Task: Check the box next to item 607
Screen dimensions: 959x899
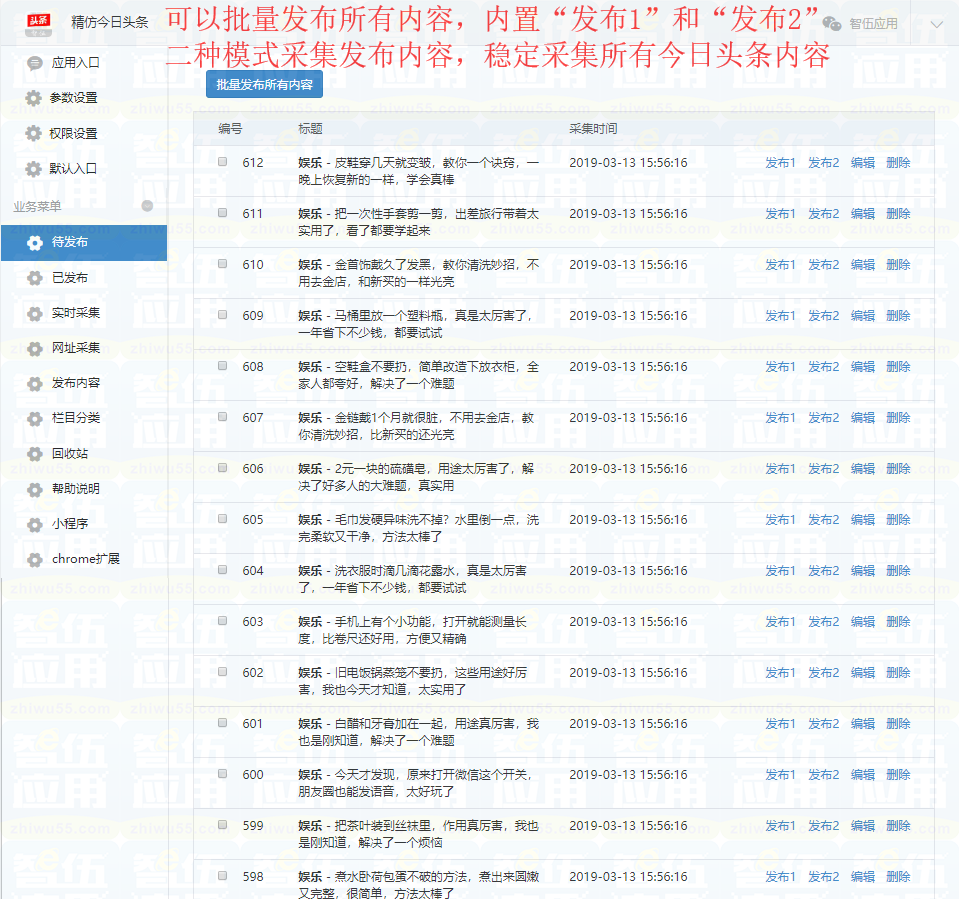Action: click(223, 417)
